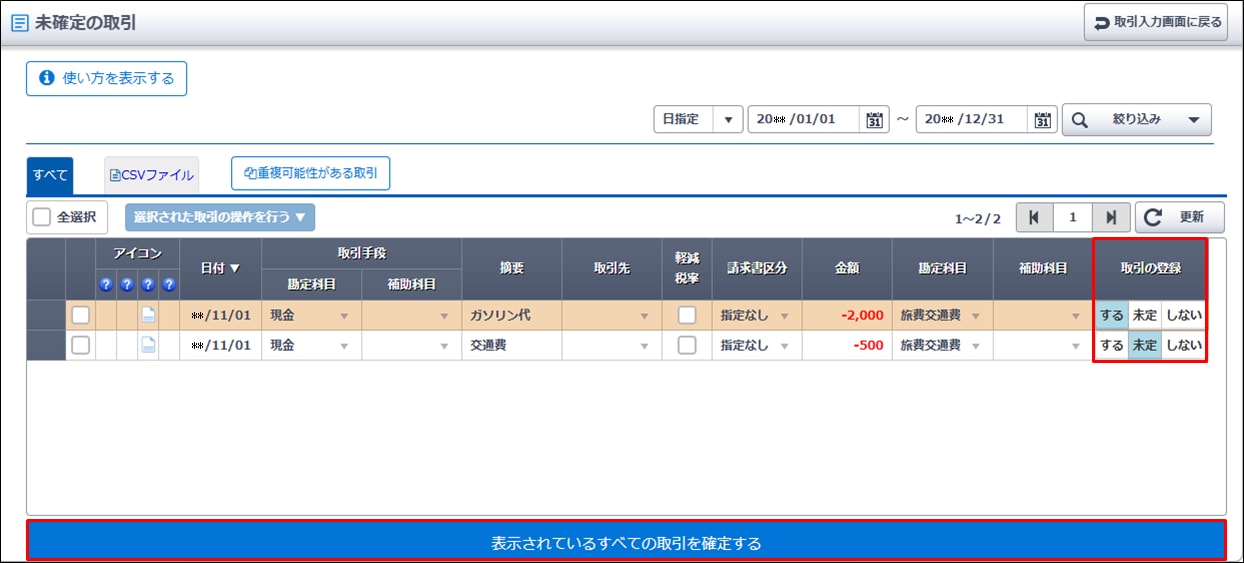Tick row checkbox for ガソリン代 transaction
Viewport: 1244px width, 563px height.
(80, 316)
